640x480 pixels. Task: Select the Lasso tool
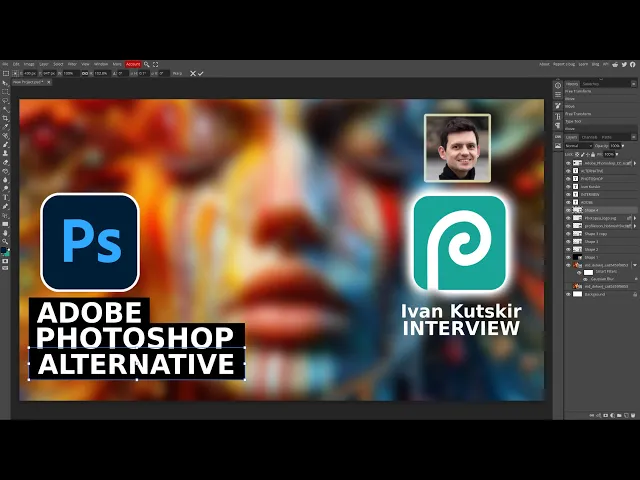5,101
